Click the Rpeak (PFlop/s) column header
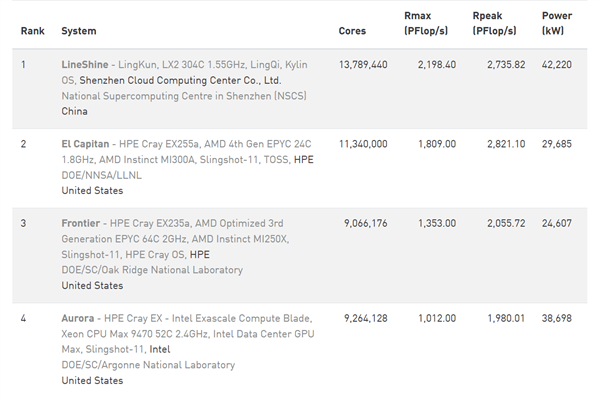The height and width of the screenshot is (398, 600). [x=494, y=23]
